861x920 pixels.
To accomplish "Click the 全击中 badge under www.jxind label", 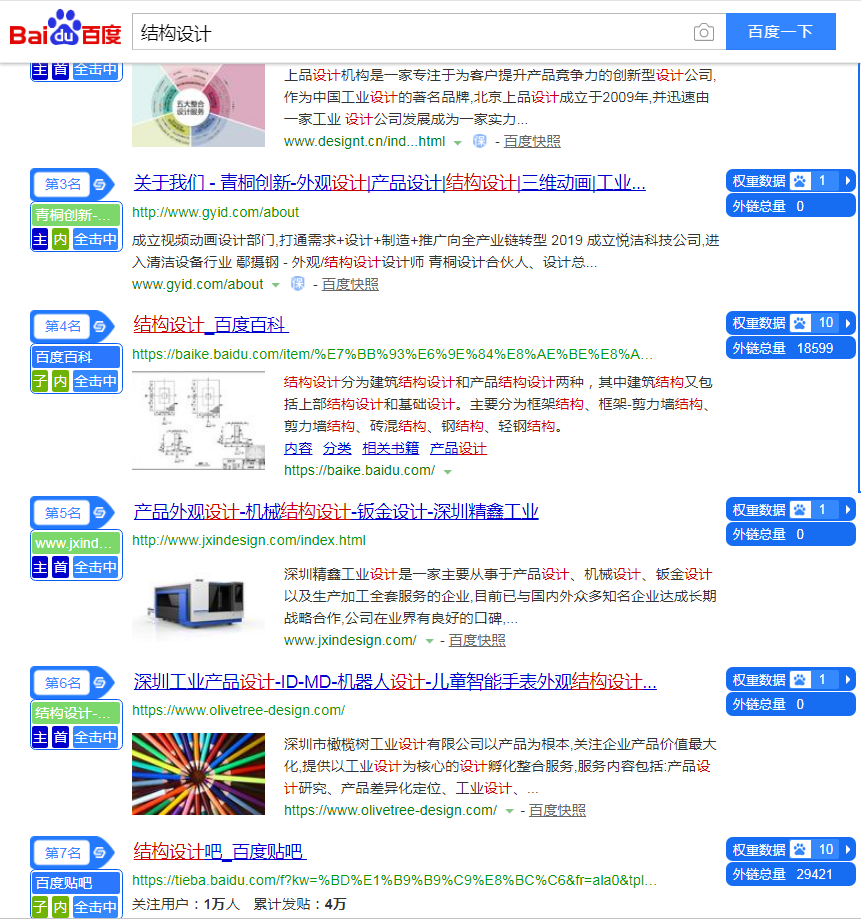I will coord(96,567).
